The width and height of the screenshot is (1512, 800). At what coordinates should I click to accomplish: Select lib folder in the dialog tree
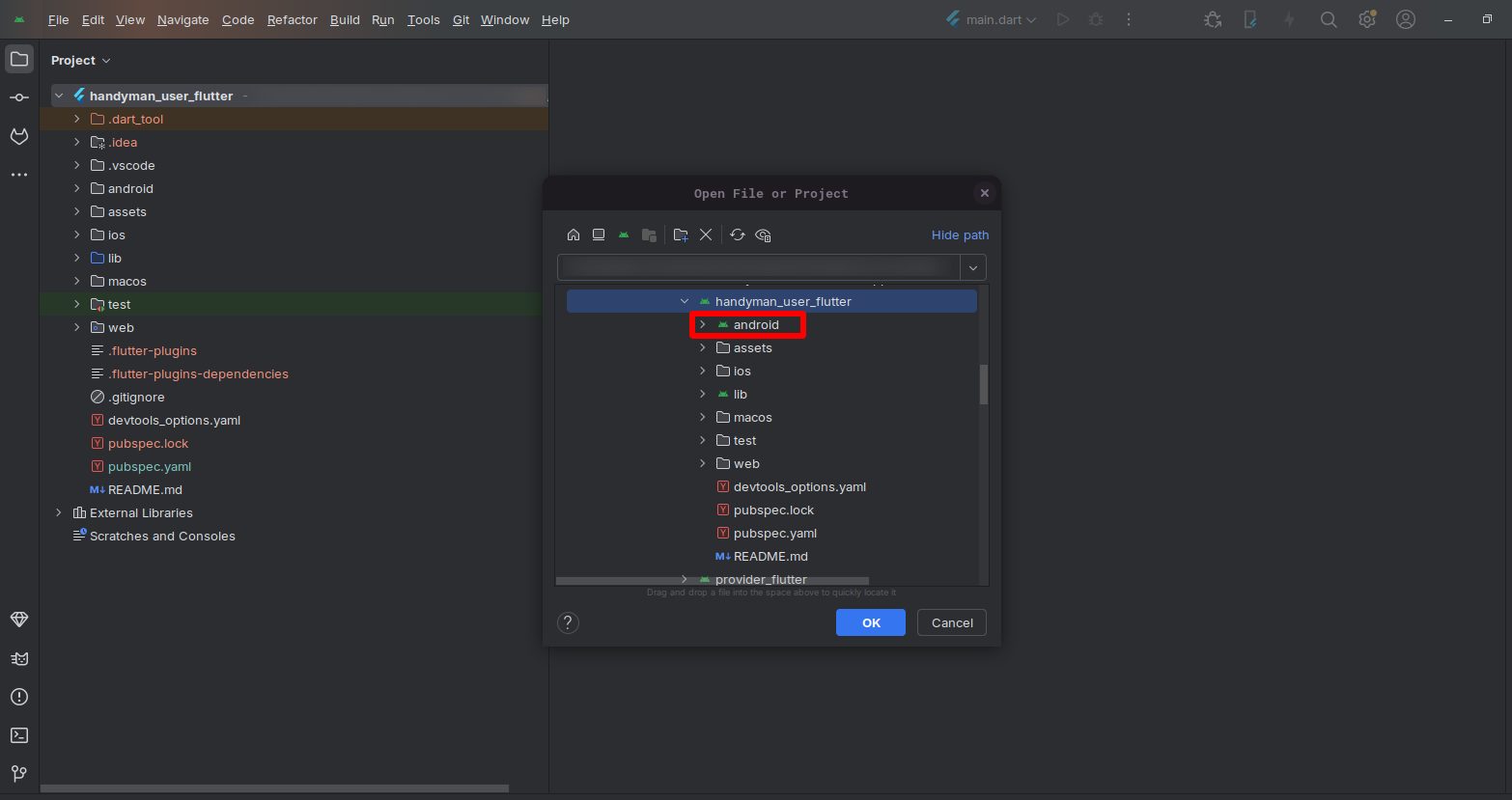(x=741, y=394)
